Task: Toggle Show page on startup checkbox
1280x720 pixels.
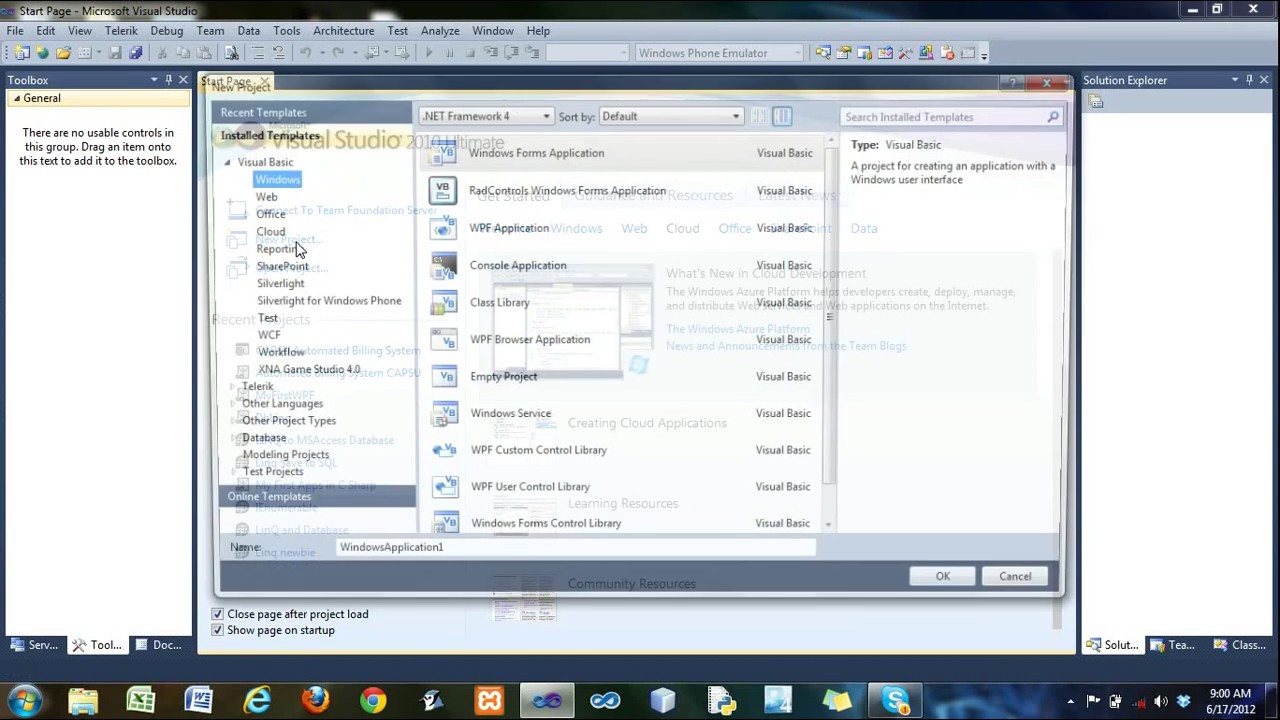Action: (217, 630)
